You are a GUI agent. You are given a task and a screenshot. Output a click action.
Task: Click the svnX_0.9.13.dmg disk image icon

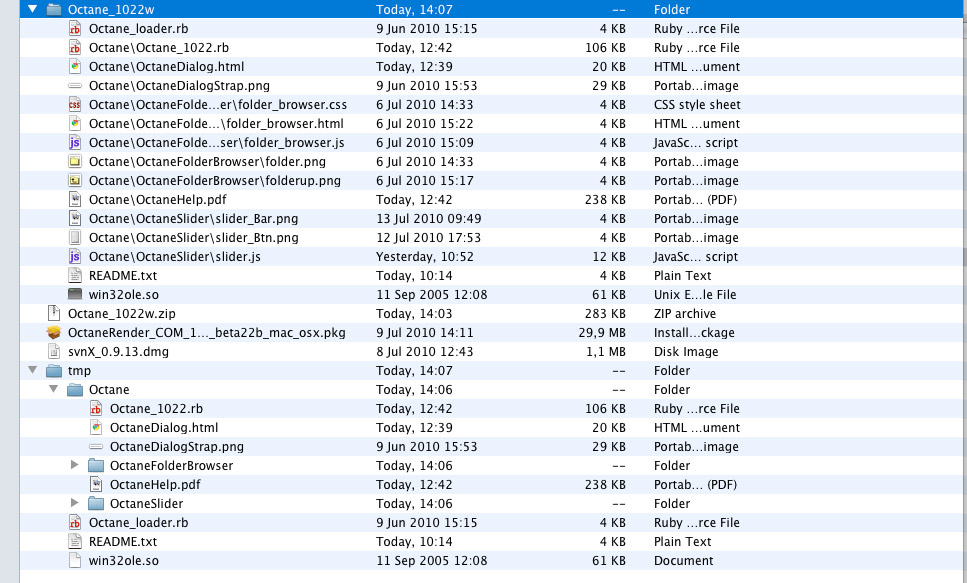[x=54, y=352]
